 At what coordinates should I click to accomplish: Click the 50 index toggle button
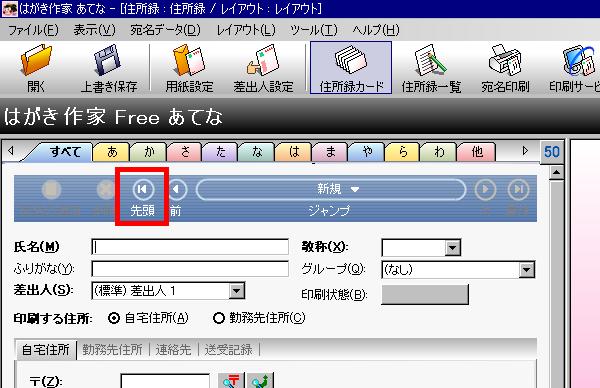click(x=552, y=152)
